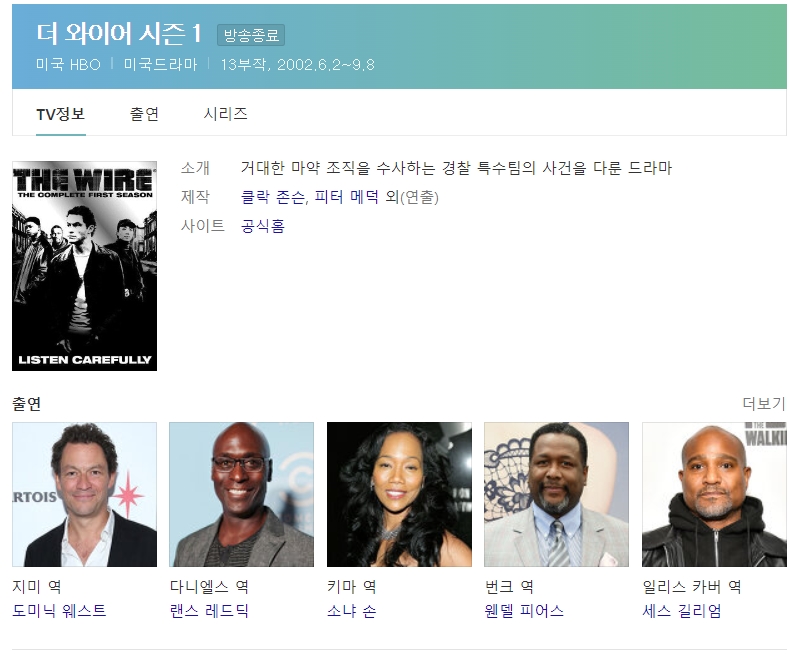
Task: Click the photo above 일리스 카버 역
Action: pyautogui.click(x=714, y=494)
